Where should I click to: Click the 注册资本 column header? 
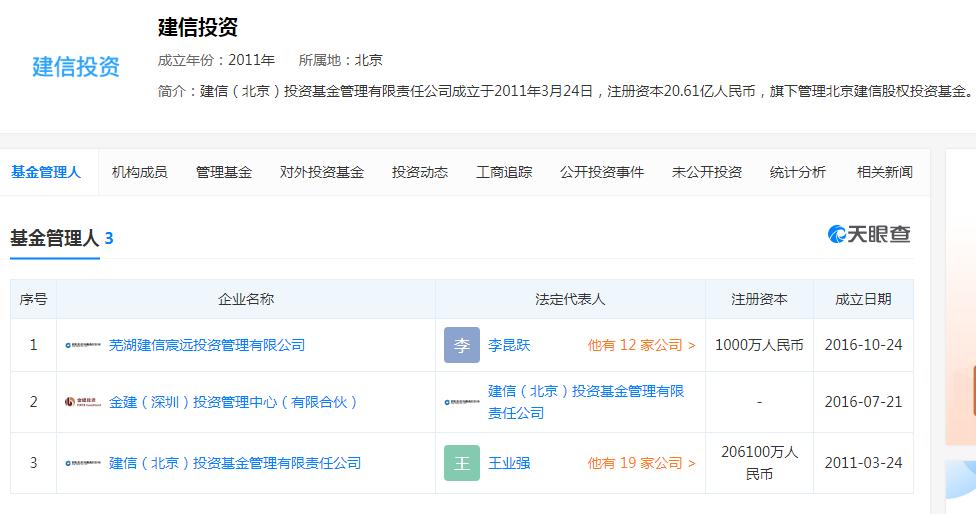pos(759,299)
